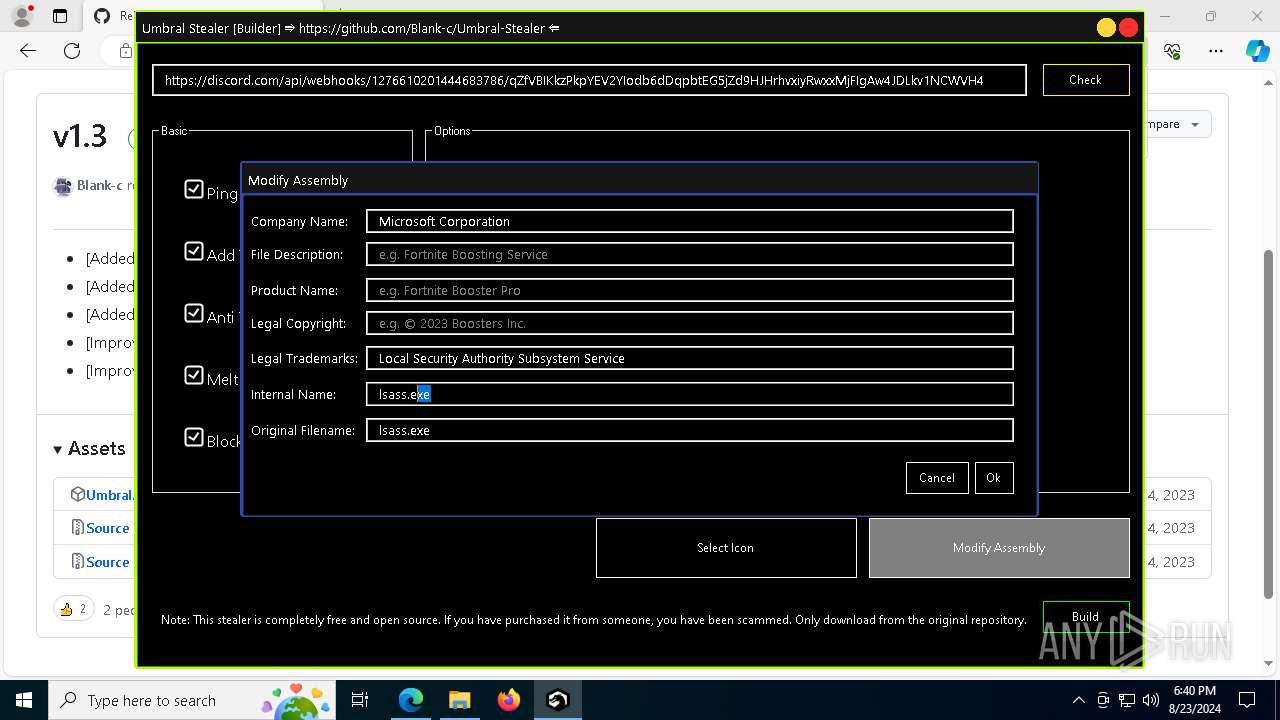Open the Copilot icon in Edge

tap(1257, 51)
